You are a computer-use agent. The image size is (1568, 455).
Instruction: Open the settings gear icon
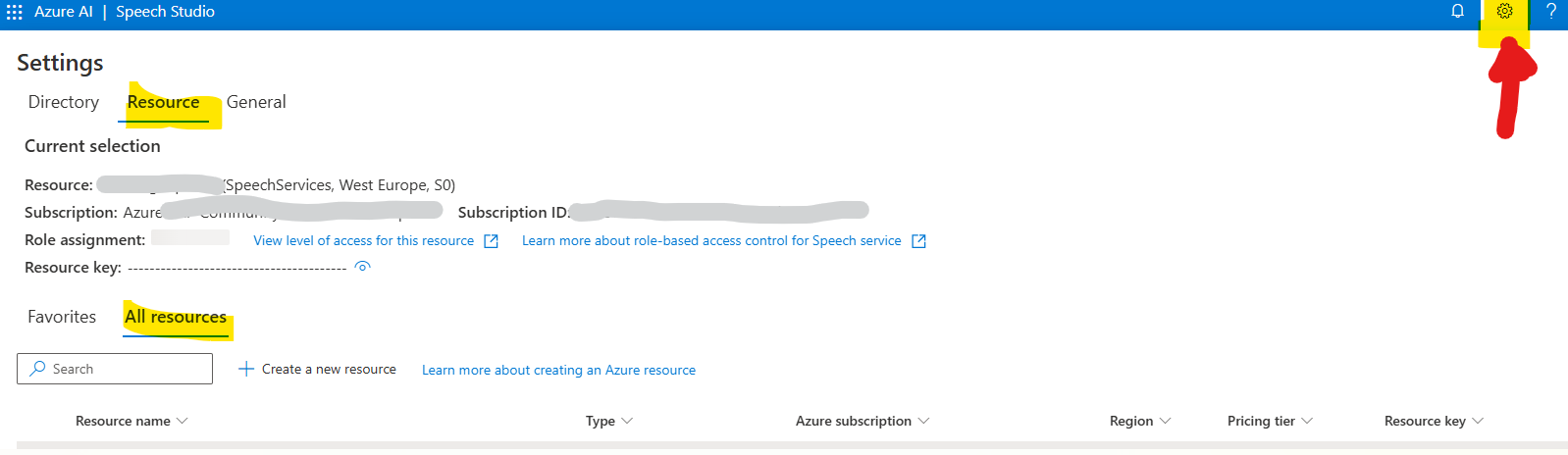[1505, 11]
